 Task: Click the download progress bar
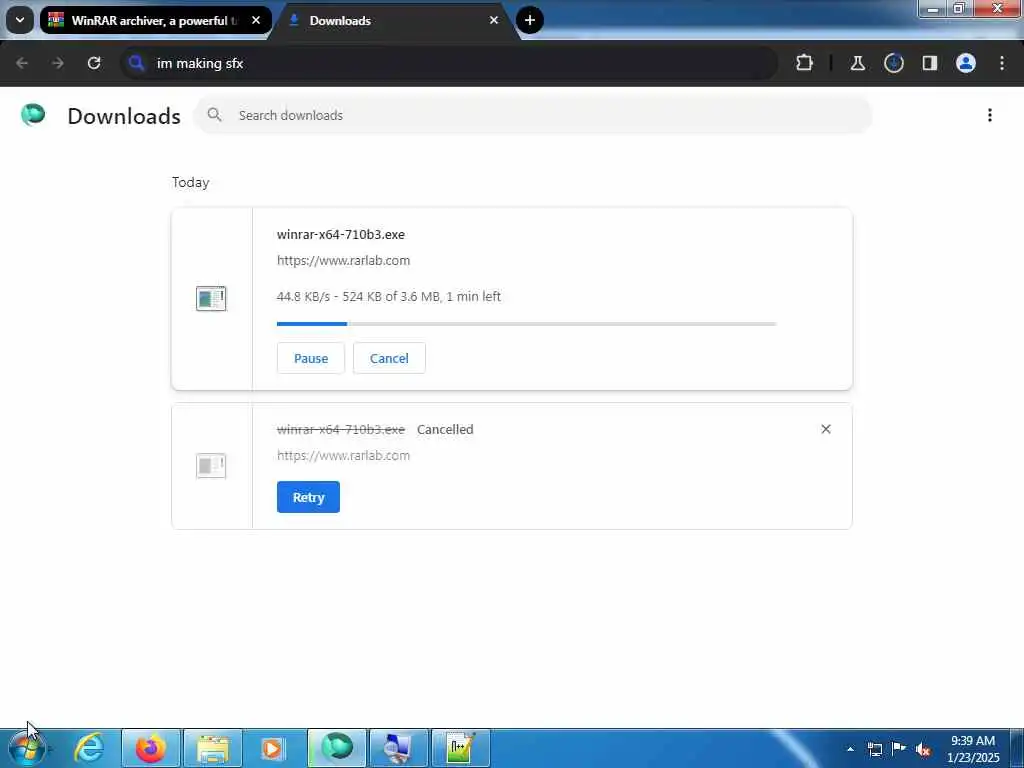point(526,323)
